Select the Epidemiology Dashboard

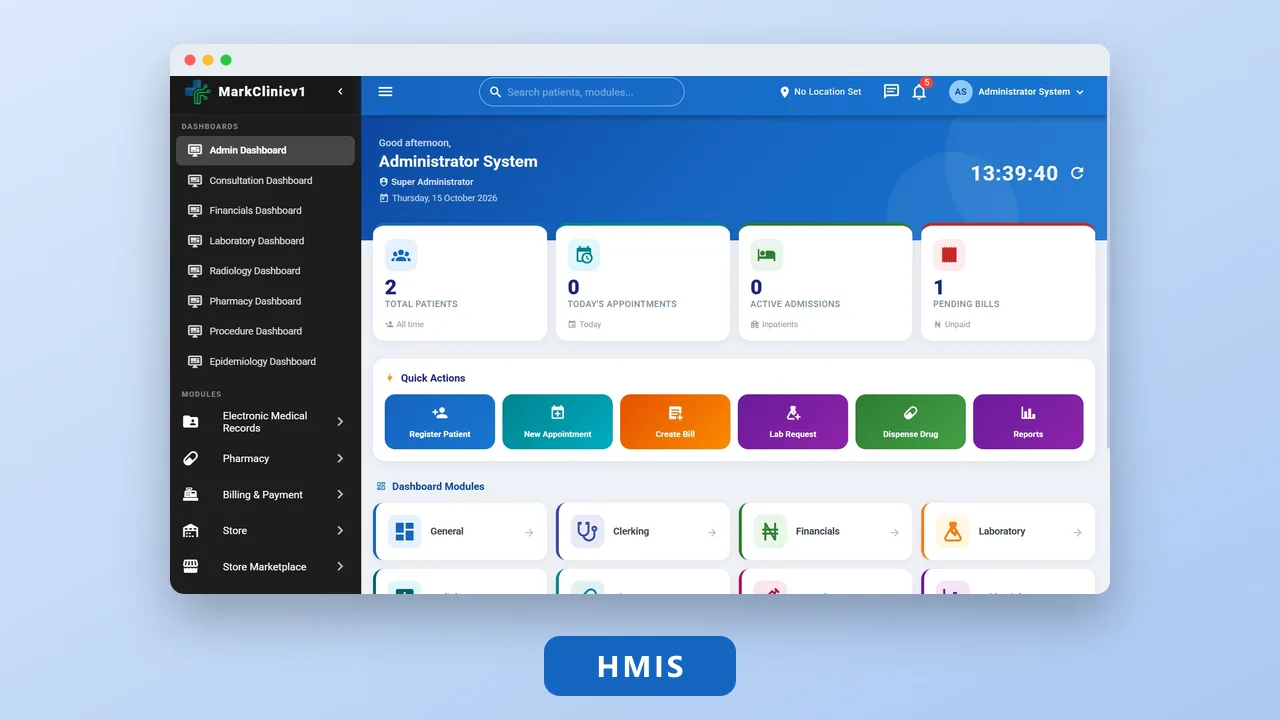(265, 362)
